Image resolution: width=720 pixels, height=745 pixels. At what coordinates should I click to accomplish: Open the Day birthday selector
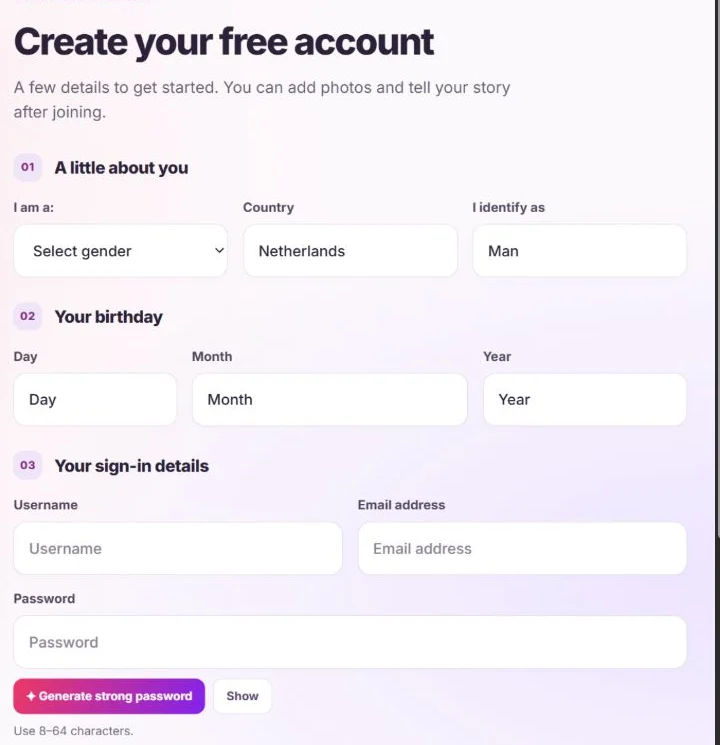click(95, 400)
